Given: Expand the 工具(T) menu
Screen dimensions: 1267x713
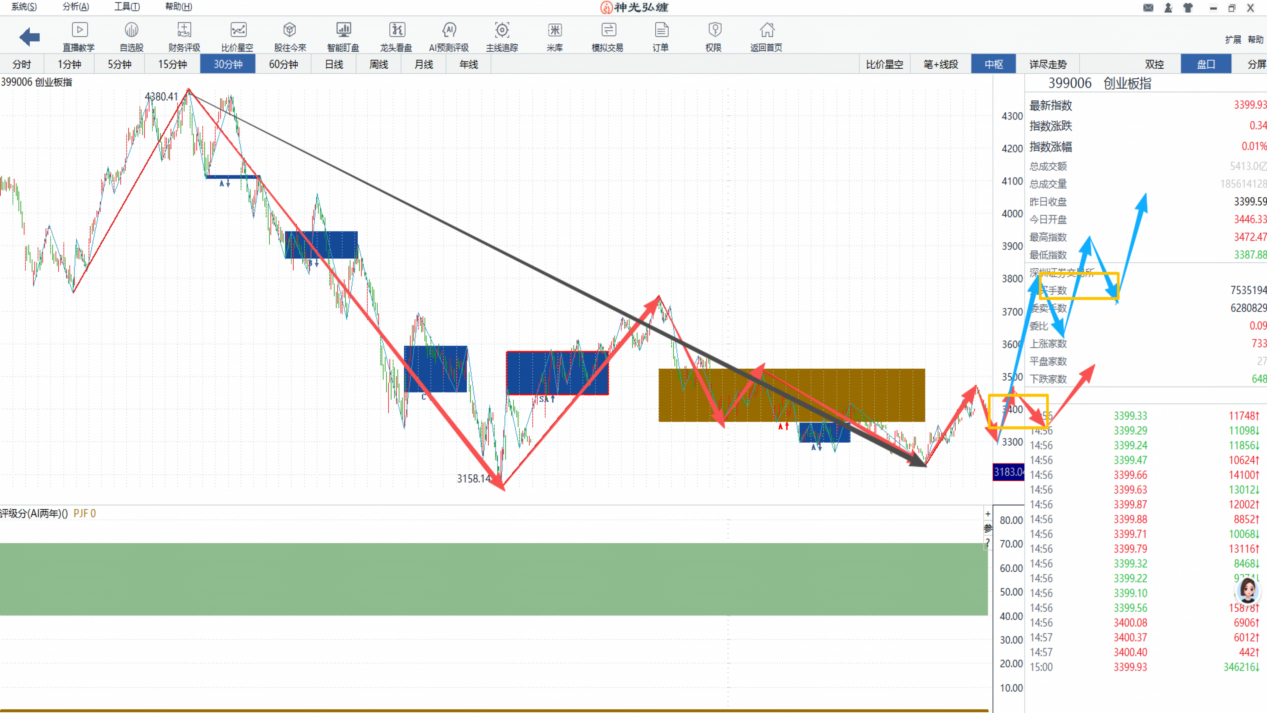Looking at the screenshot, I should tap(127, 7).
